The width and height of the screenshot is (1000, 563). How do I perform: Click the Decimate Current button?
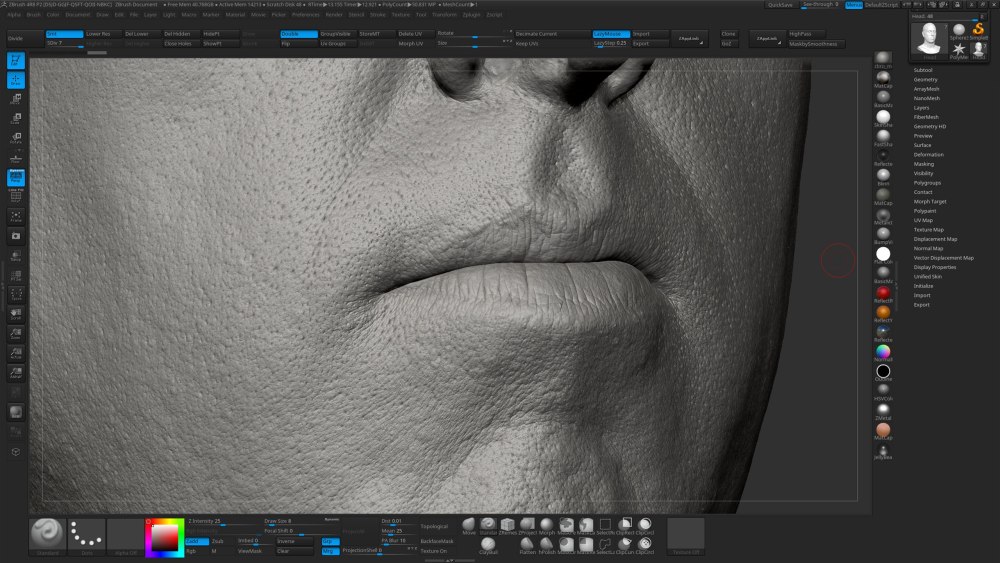coord(552,34)
